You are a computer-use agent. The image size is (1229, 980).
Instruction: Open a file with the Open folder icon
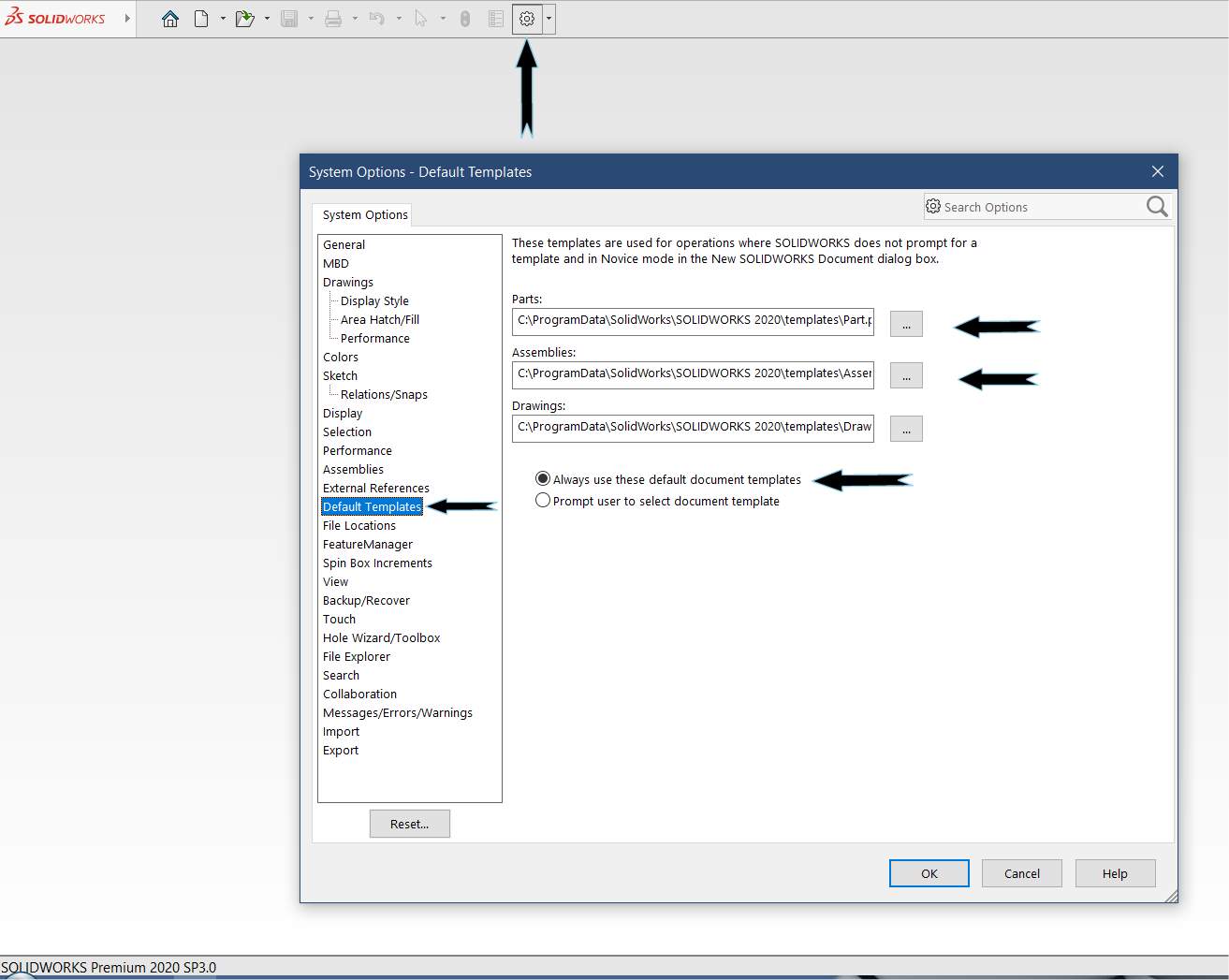[245, 19]
